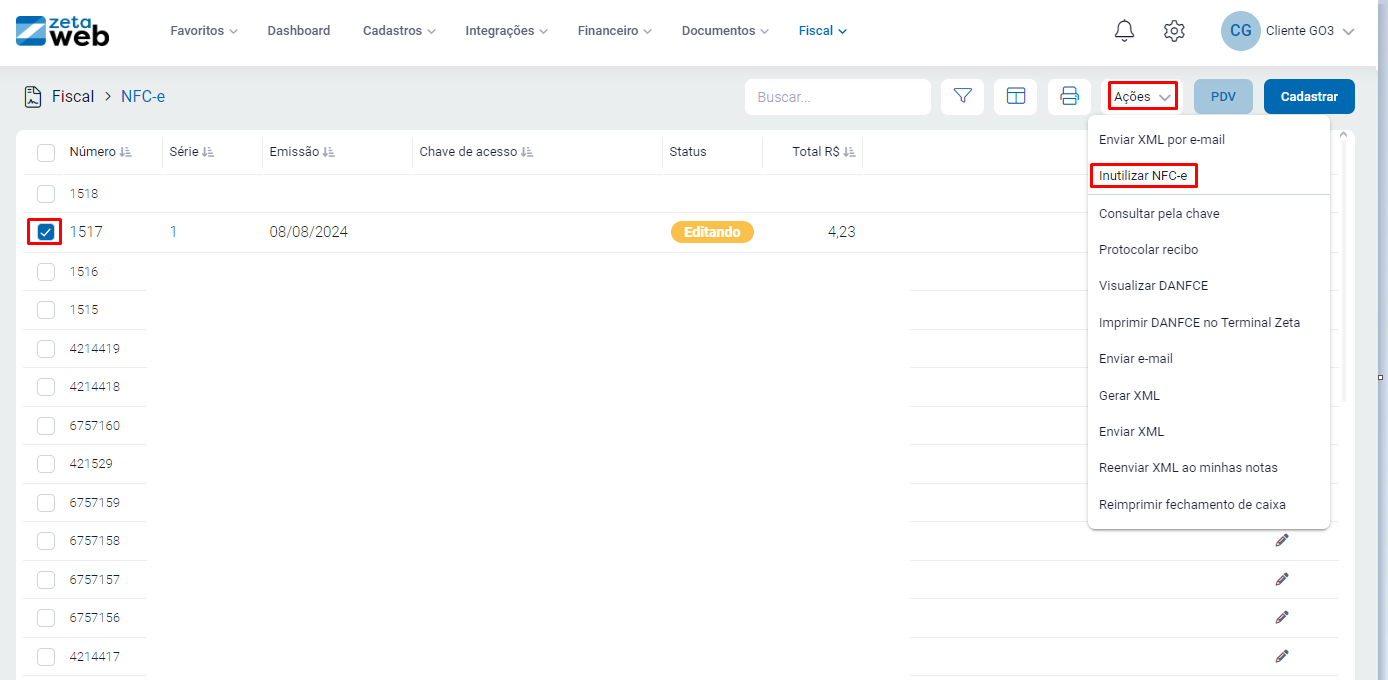Click the Cadastrar button
The width and height of the screenshot is (1388, 680).
tap(1309, 96)
